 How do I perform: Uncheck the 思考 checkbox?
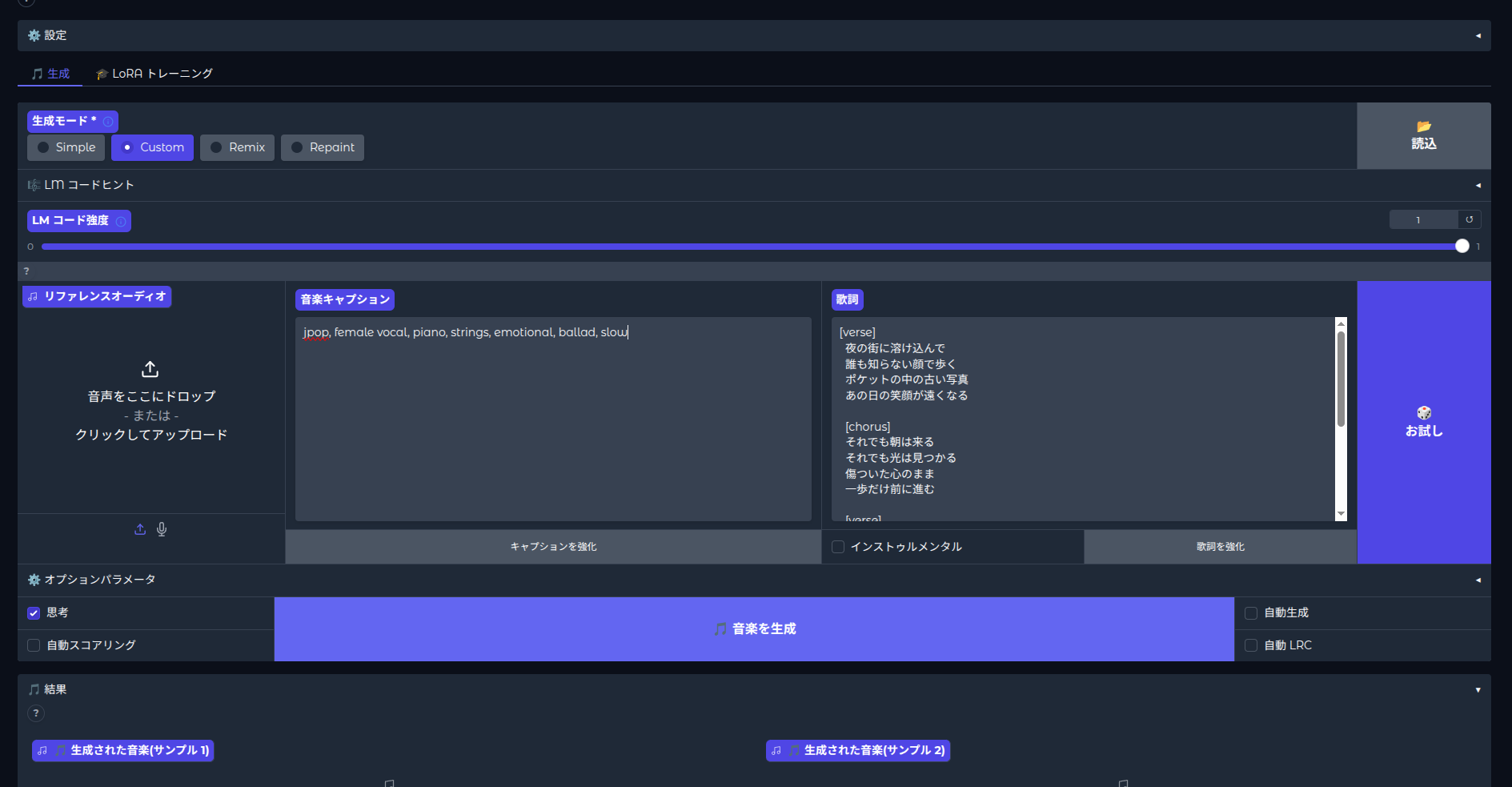tap(34, 613)
